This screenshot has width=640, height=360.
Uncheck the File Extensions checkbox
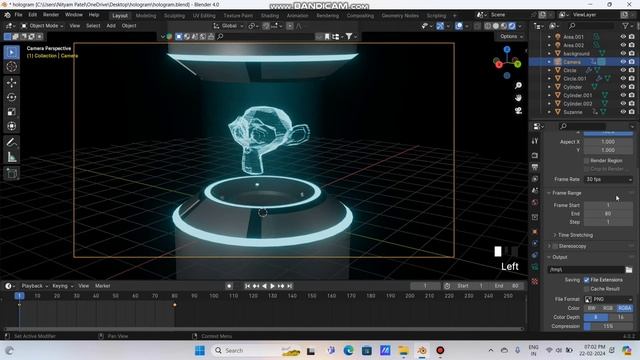click(587, 280)
